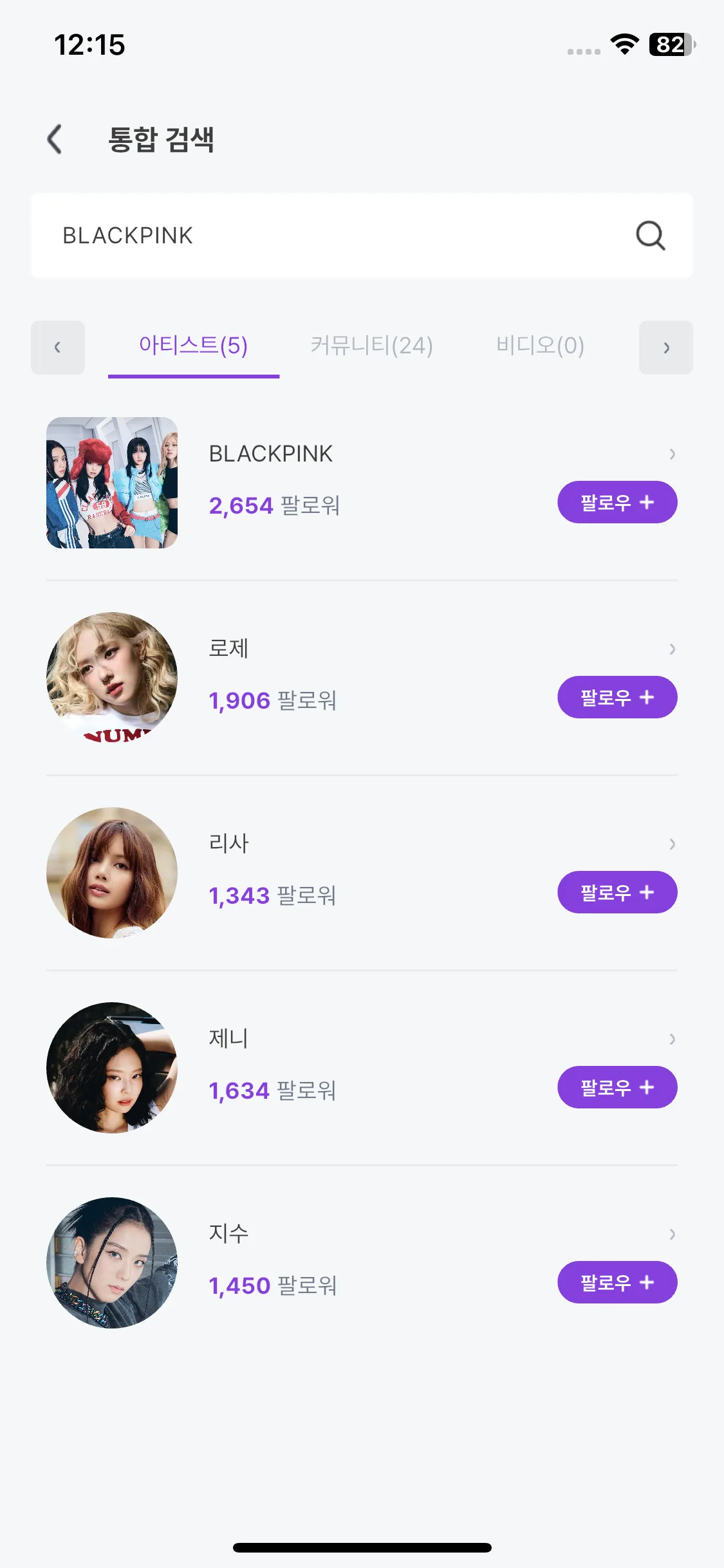Follow 리사 with the 팔로우 + button
Screen dimensions: 724x1568
(x=617, y=892)
